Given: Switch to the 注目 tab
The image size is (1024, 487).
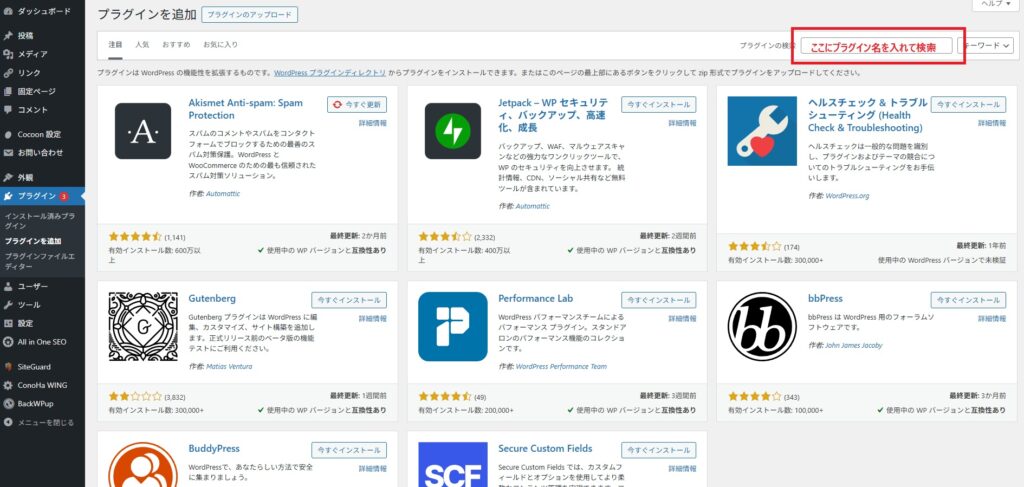Looking at the screenshot, I should [116, 45].
